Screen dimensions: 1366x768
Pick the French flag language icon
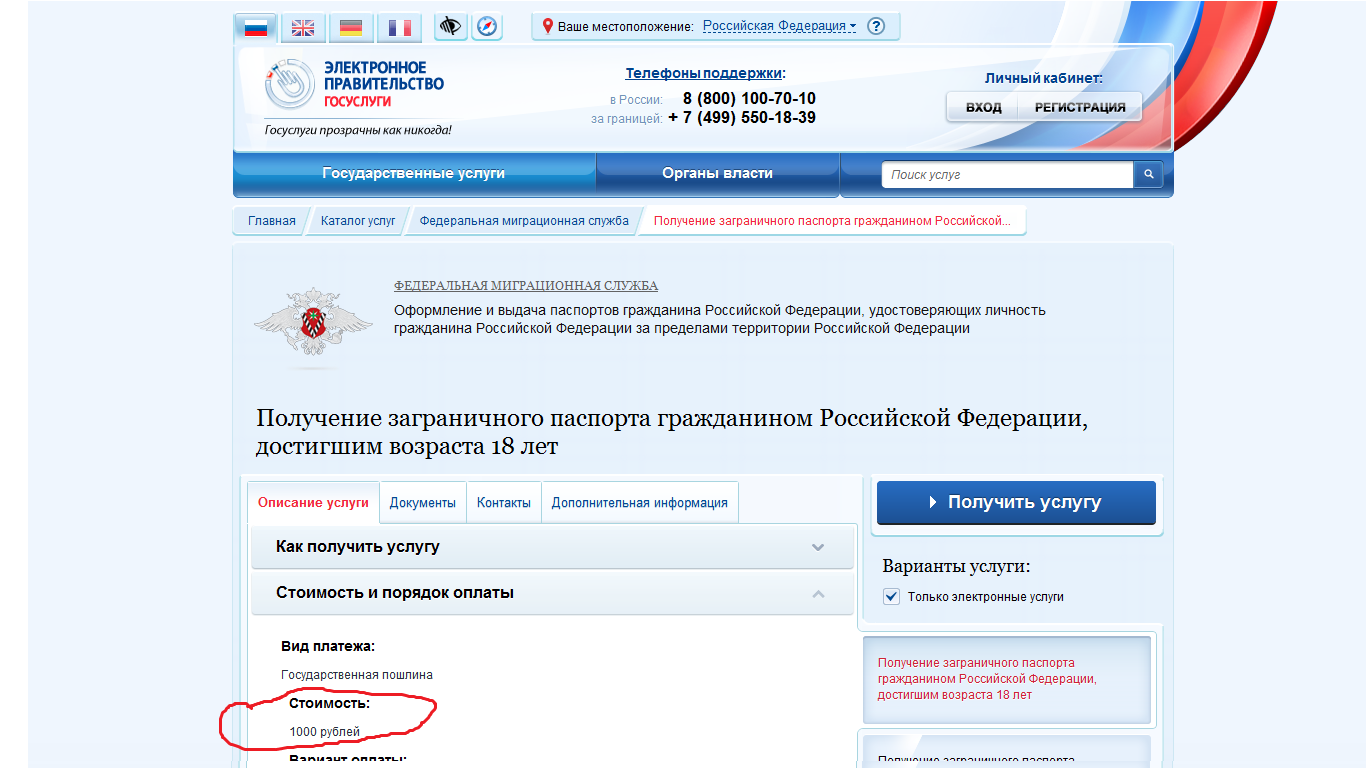[x=399, y=28]
